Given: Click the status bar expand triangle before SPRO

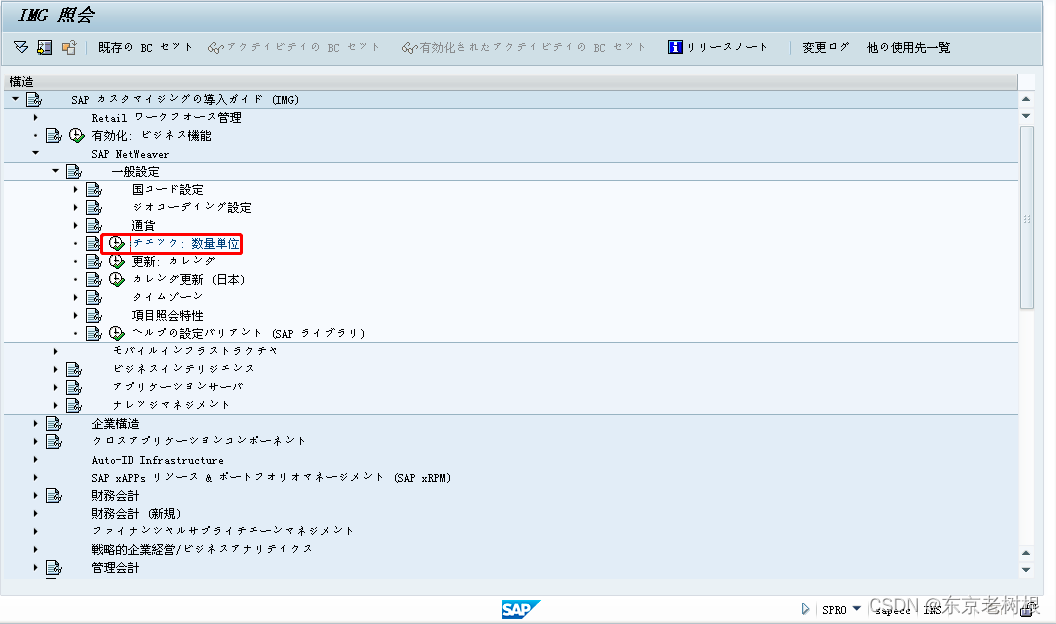Looking at the screenshot, I should pos(805,609).
